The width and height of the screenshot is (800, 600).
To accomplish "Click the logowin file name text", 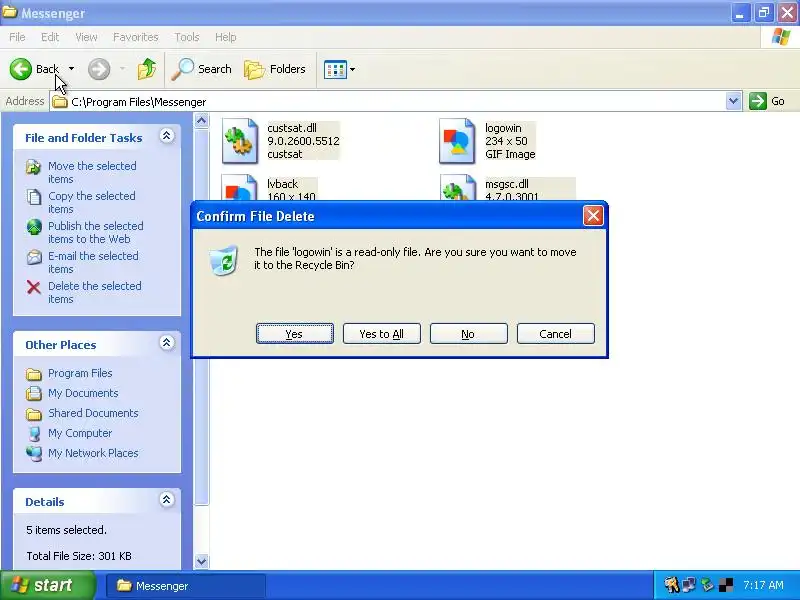I will point(503,128).
